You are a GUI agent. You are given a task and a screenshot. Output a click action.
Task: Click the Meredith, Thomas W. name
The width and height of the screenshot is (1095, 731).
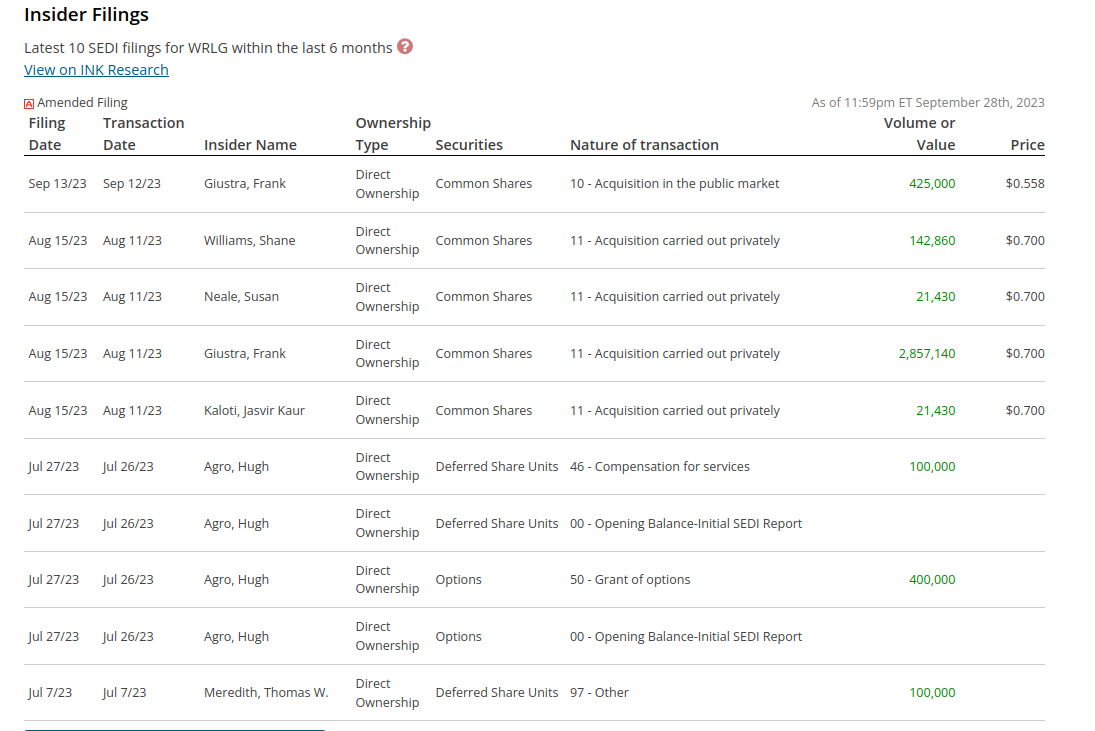[x=266, y=693]
